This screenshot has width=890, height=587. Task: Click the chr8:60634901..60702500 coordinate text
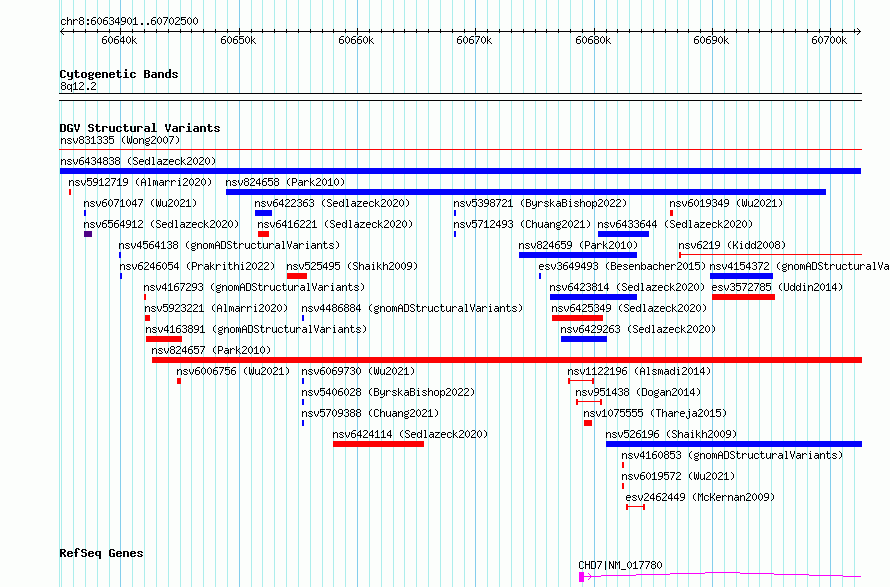point(129,22)
